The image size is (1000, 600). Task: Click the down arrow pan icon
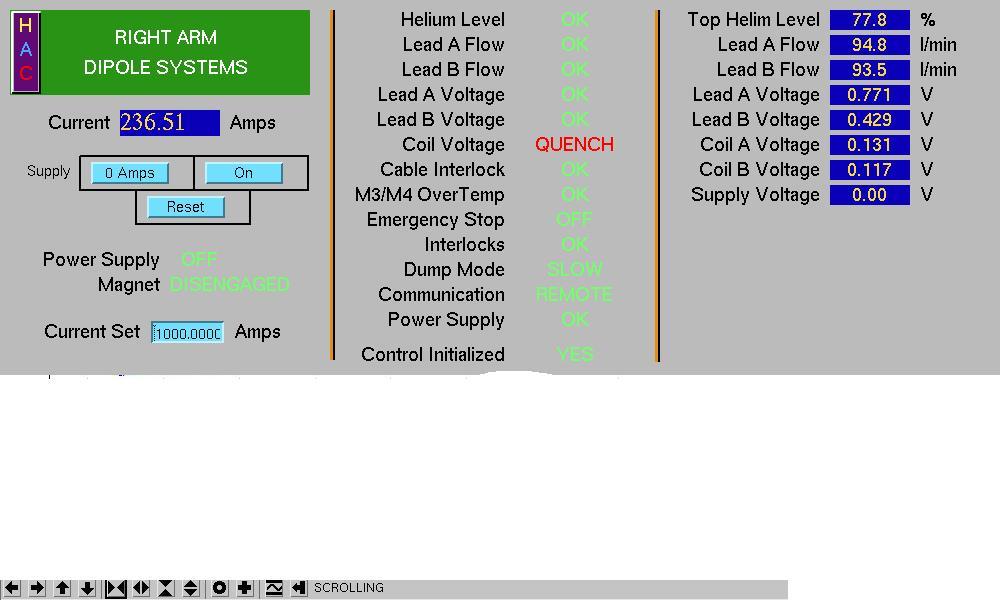[x=87, y=588]
